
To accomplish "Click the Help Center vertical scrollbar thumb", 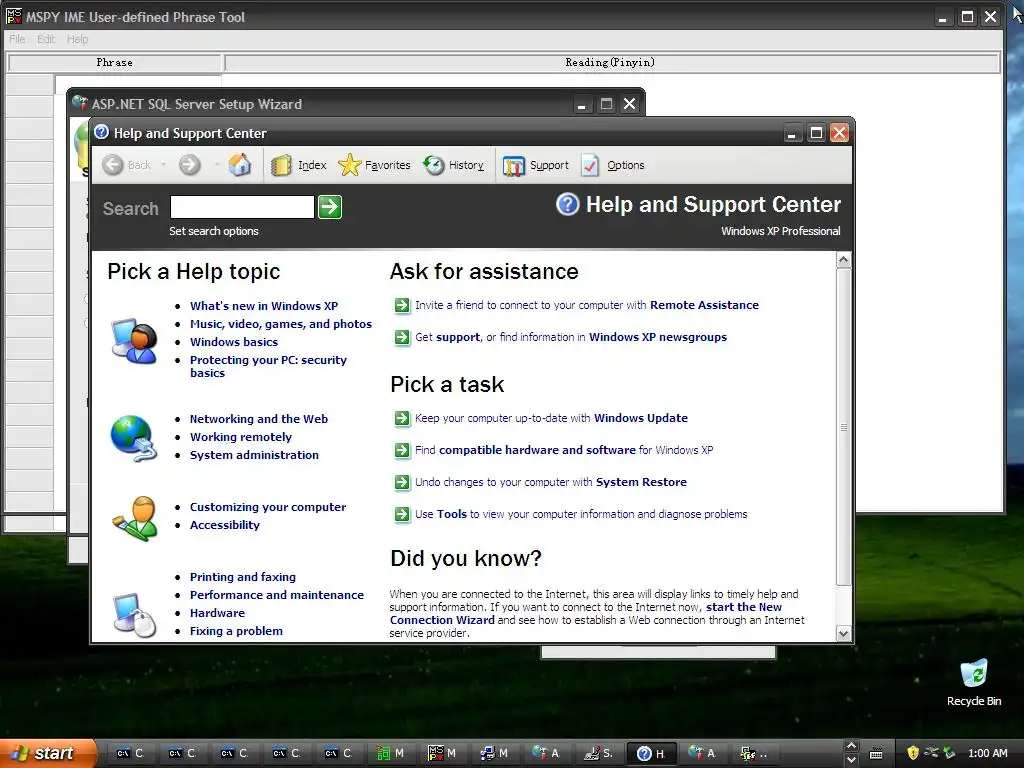I will [x=843, y=427].
